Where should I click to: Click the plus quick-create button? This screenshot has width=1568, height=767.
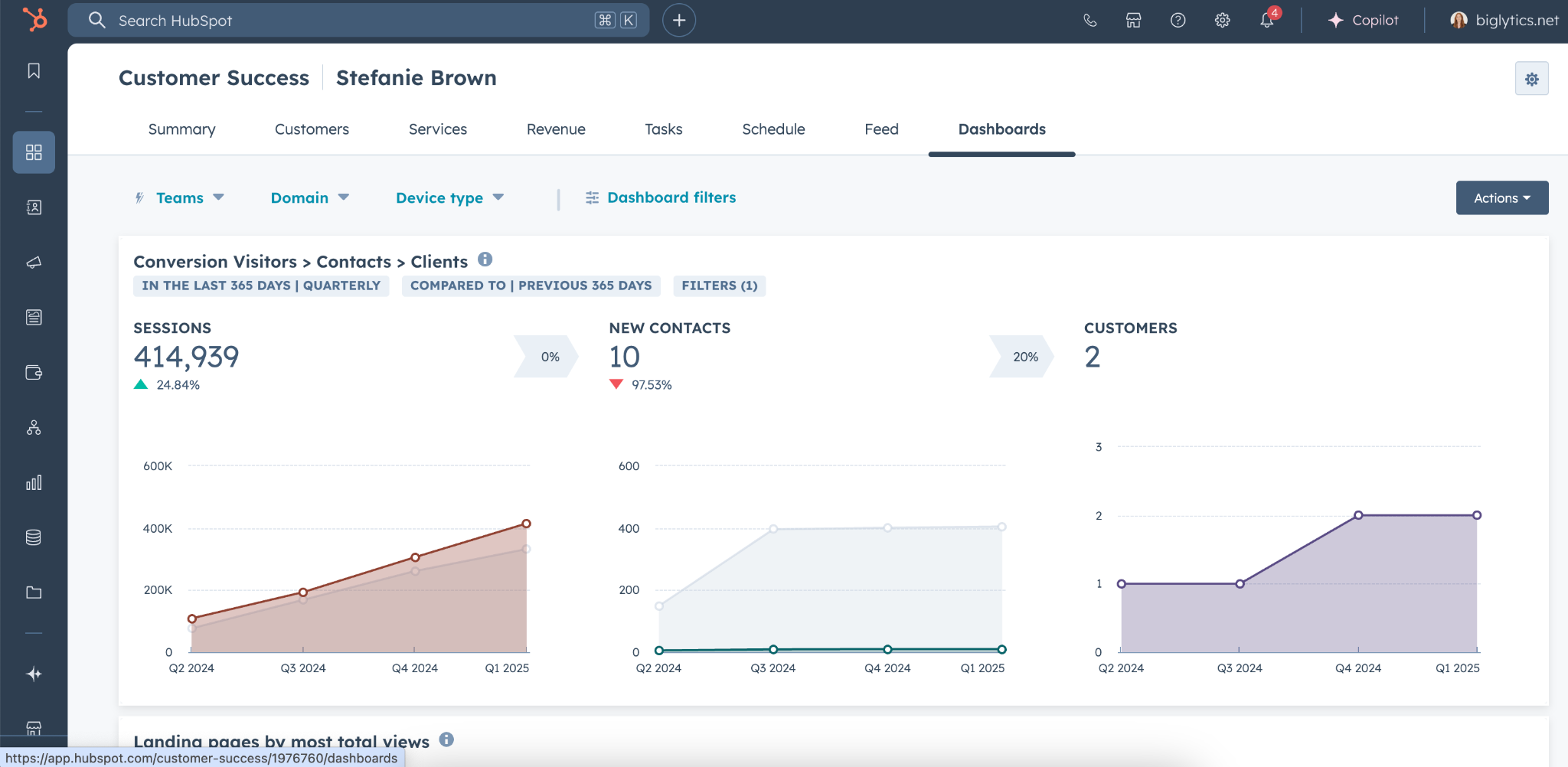(x=679, y=21)
